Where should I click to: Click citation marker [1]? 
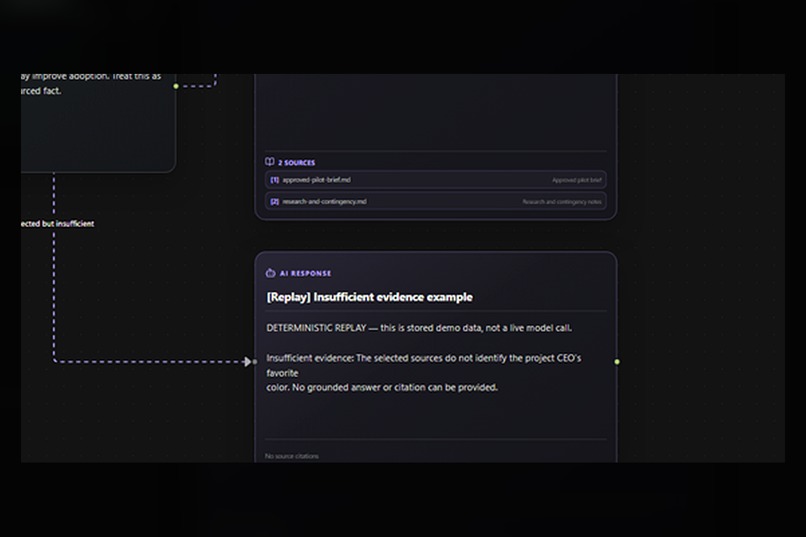click(274, 180)
